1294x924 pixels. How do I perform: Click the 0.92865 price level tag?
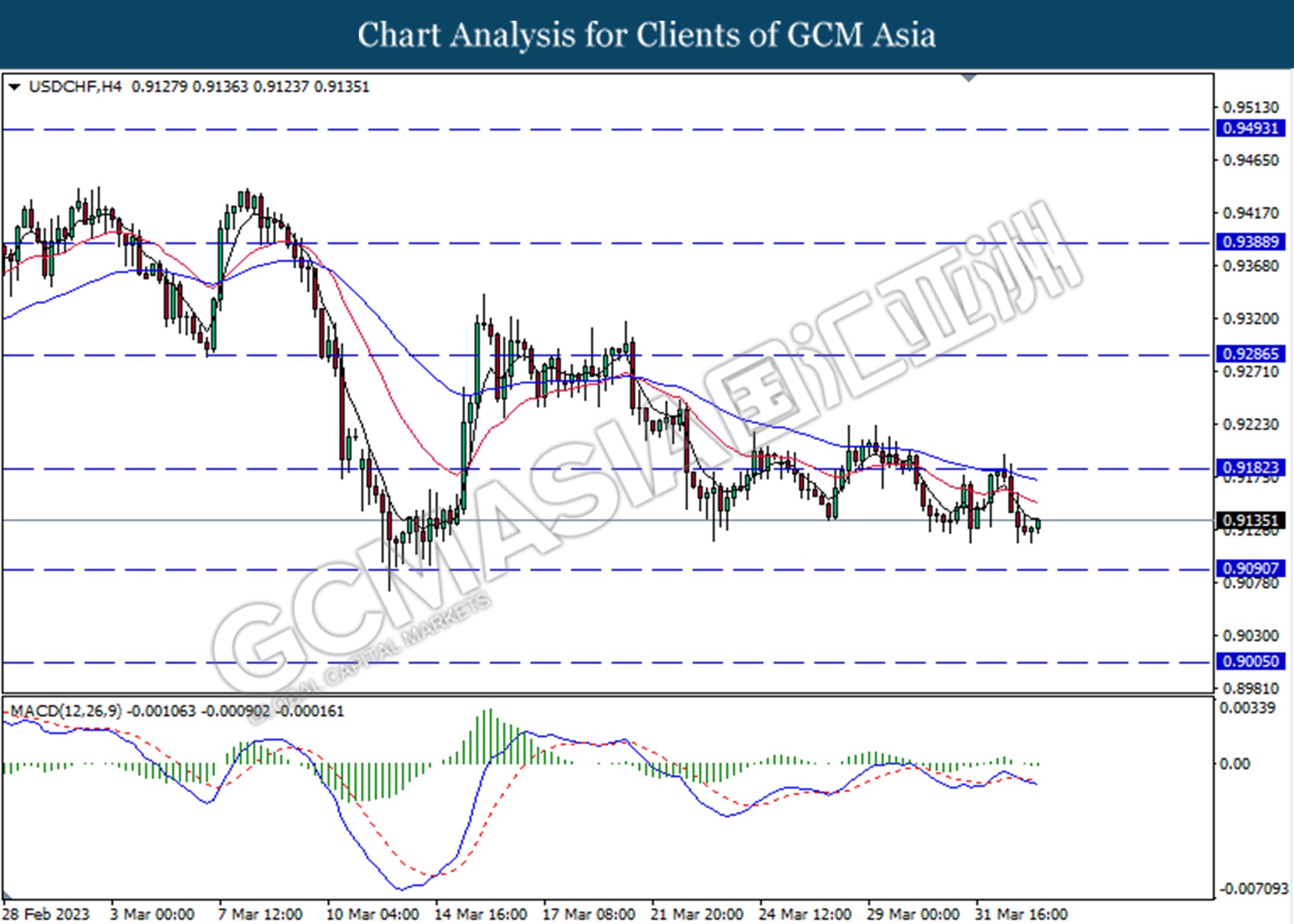1251,354
